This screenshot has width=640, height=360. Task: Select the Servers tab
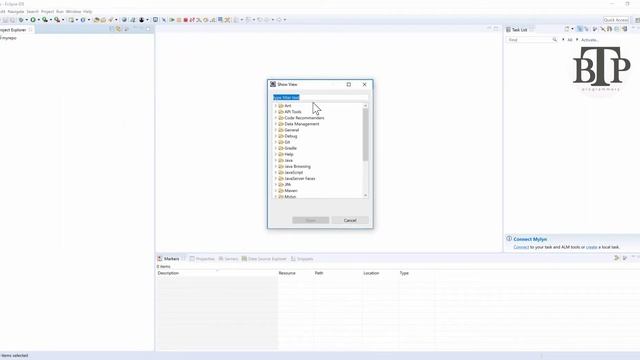point(228,259)
